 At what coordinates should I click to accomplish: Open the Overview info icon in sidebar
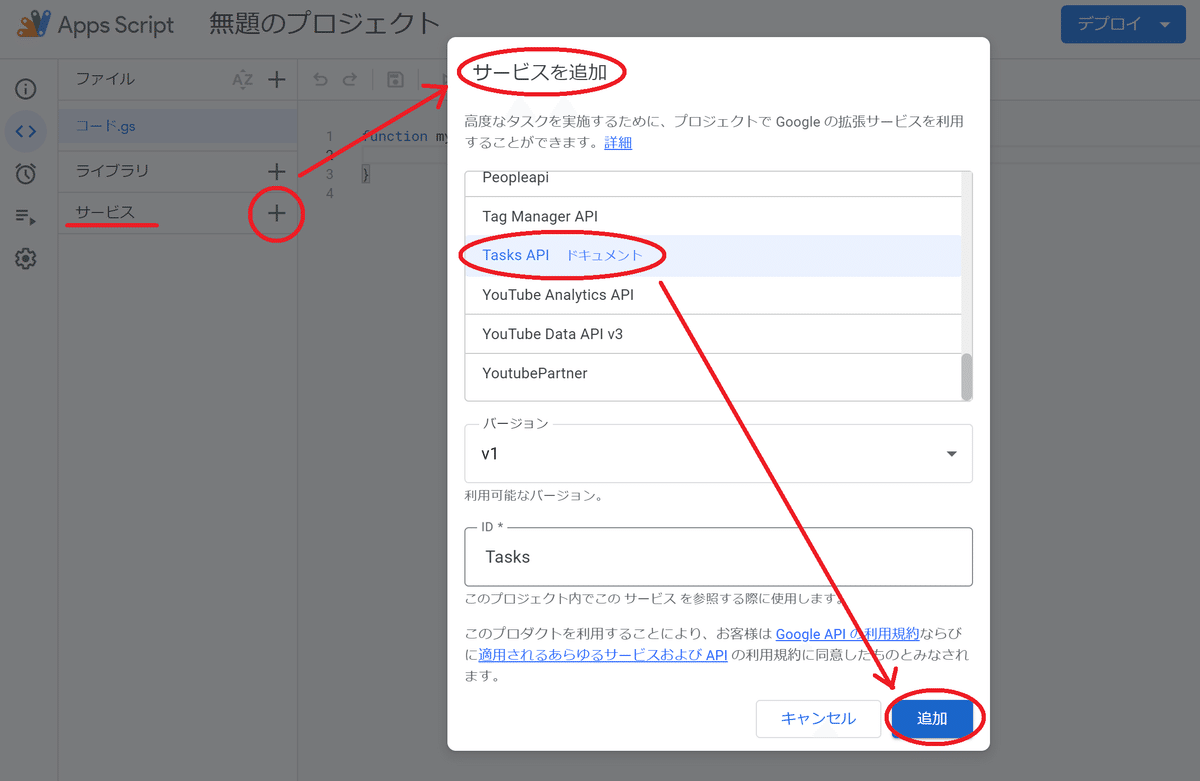pos(26,88)
